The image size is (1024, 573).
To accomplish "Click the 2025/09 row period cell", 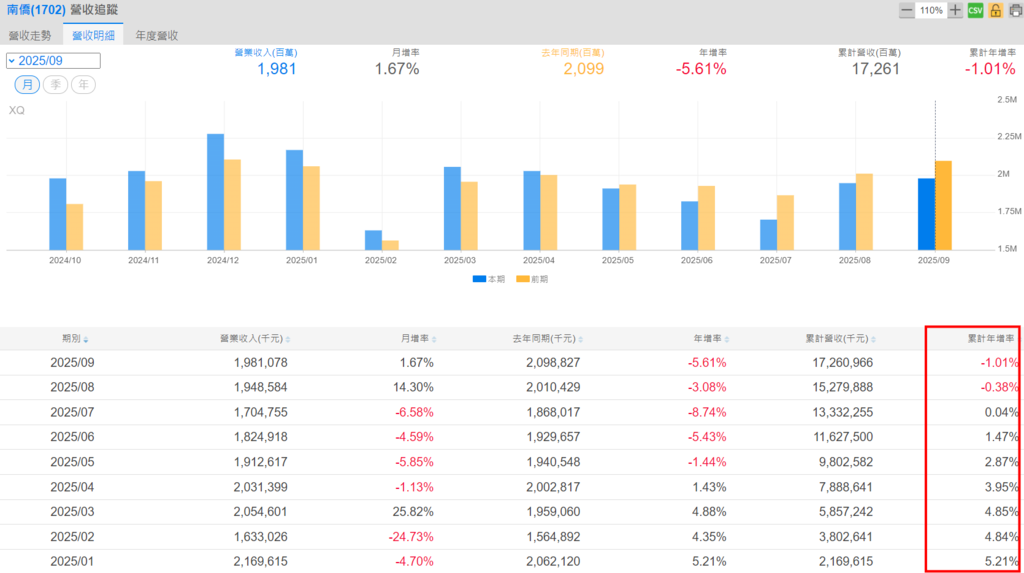I will tap(72, 363).
